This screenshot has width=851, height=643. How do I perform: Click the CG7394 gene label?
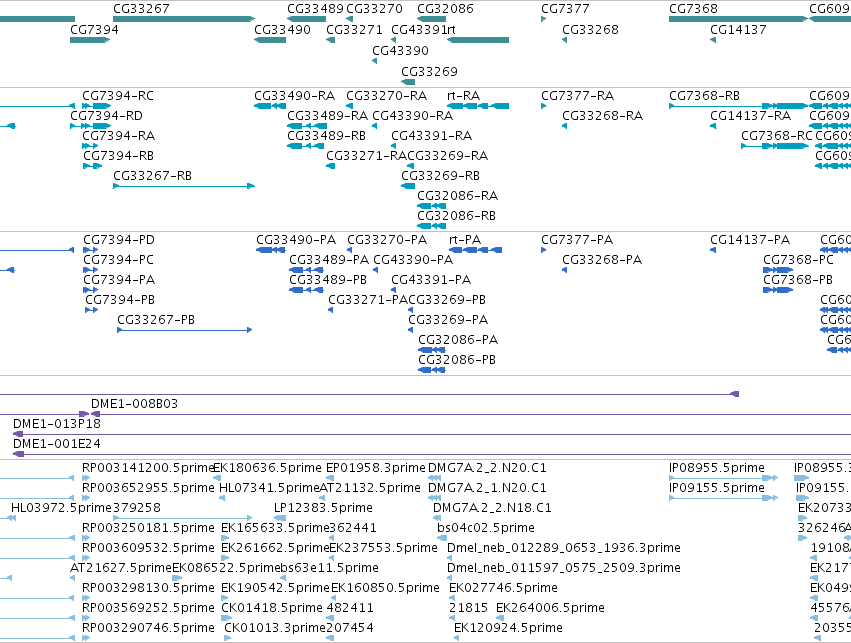pyautogui.click(x=94, y=29)
